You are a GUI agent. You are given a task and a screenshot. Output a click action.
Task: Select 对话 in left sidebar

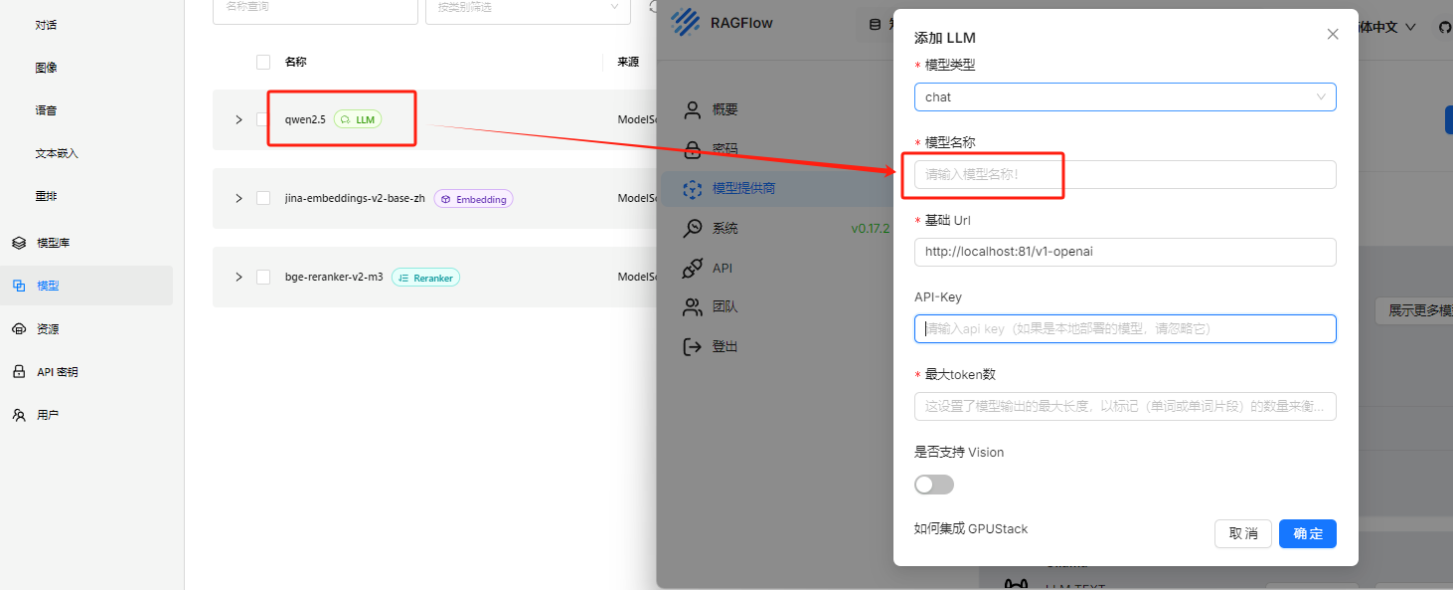click(x=46, y=25)
